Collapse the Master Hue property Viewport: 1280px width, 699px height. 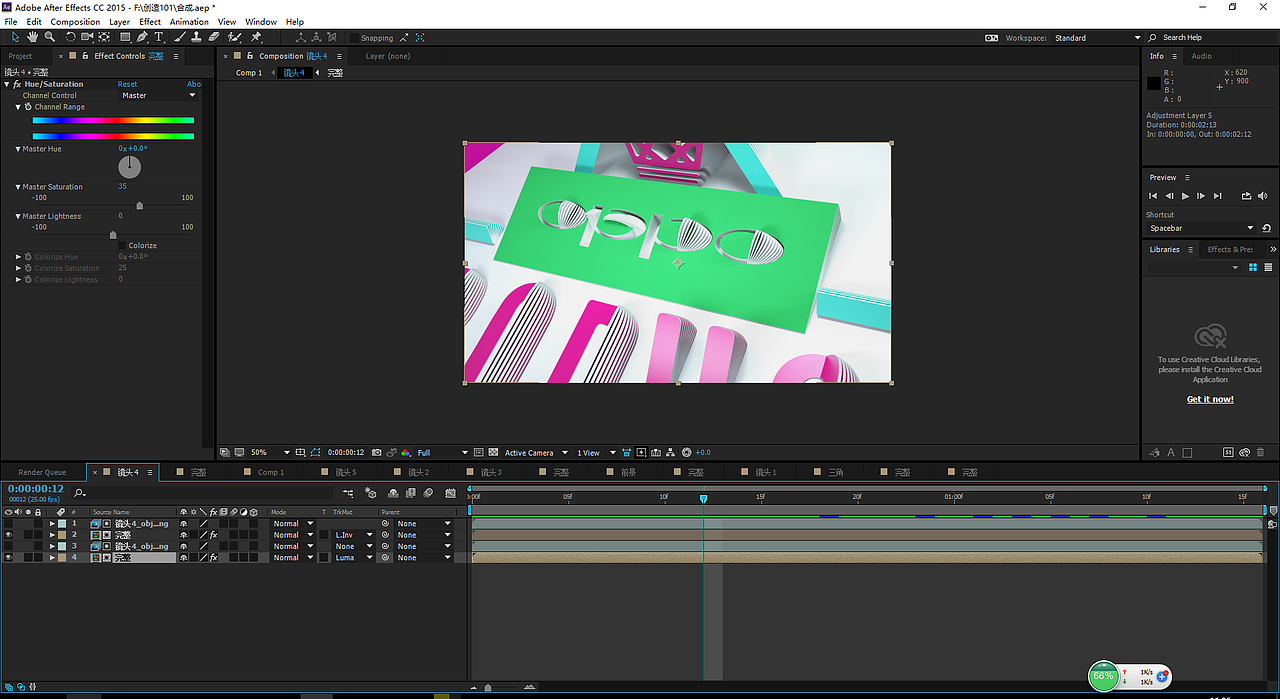tap(18, 149)
